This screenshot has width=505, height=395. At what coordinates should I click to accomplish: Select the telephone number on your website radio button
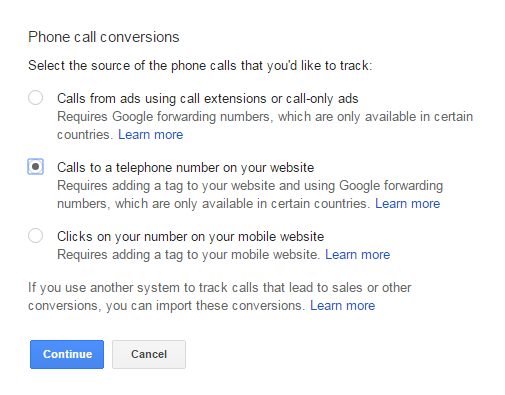[x=35, y=167]
